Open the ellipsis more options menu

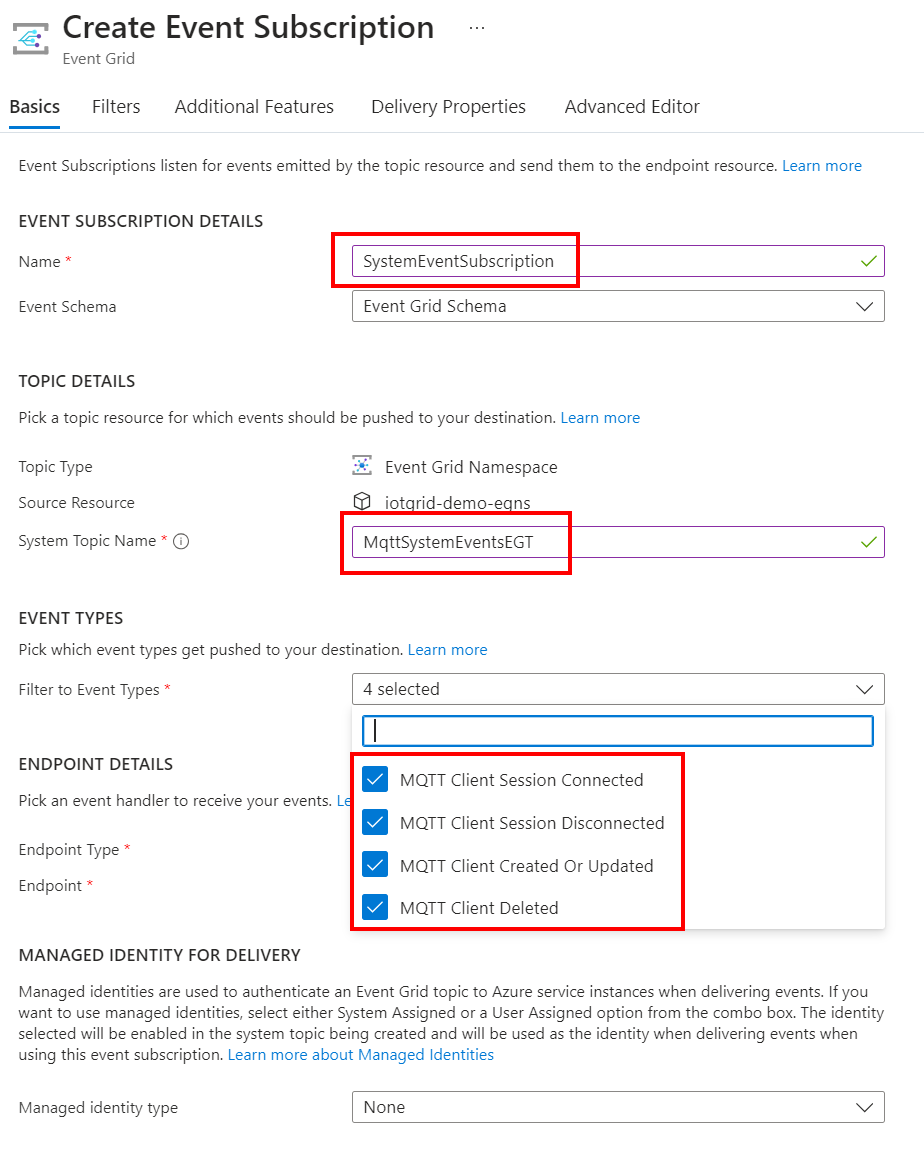click(x=477, y=28)
